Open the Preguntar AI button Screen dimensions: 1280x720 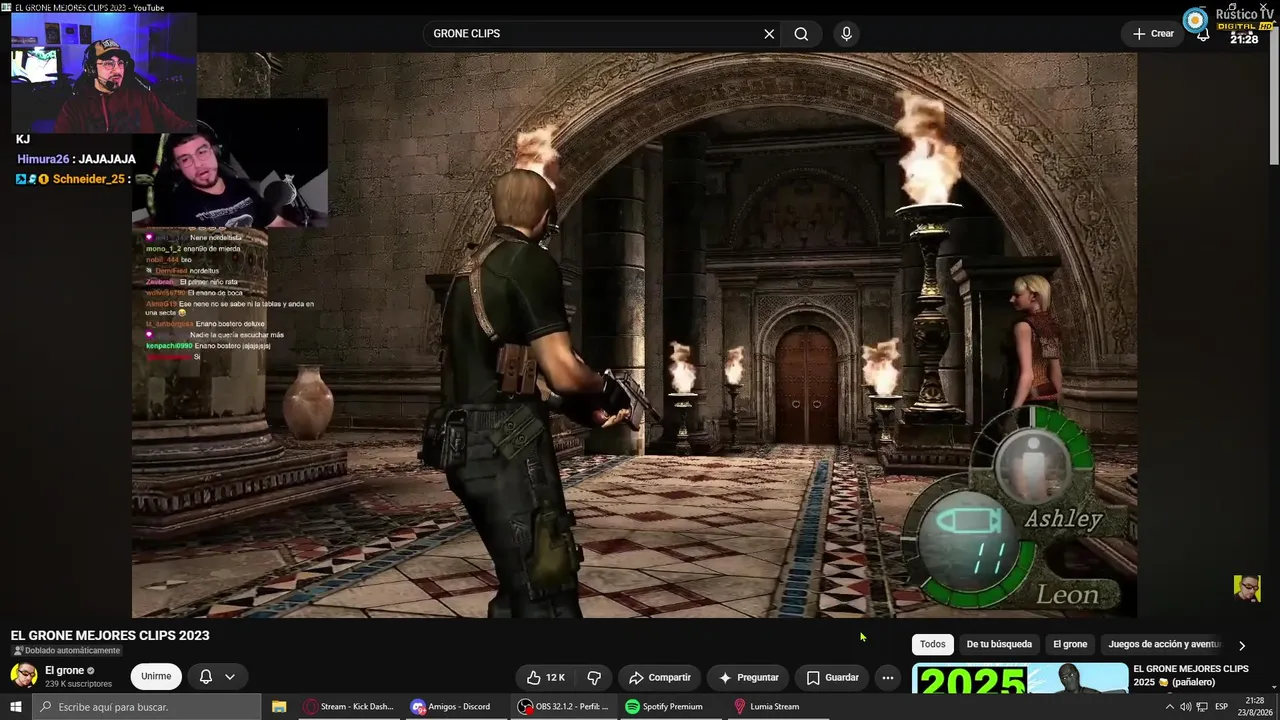click(x=748, y=677)
